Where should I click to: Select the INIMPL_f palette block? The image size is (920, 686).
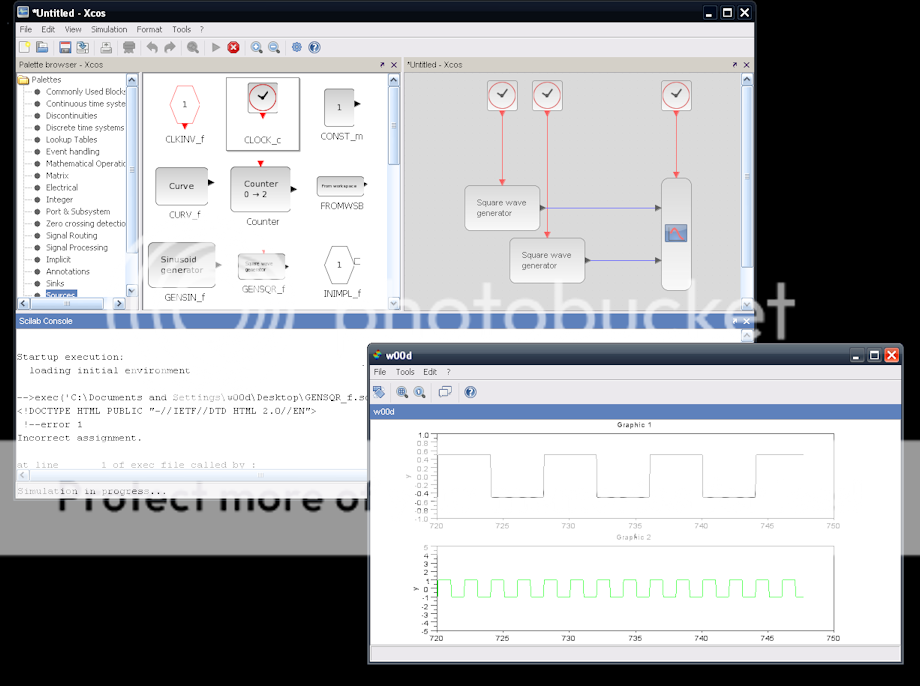(x=341, y=272)
